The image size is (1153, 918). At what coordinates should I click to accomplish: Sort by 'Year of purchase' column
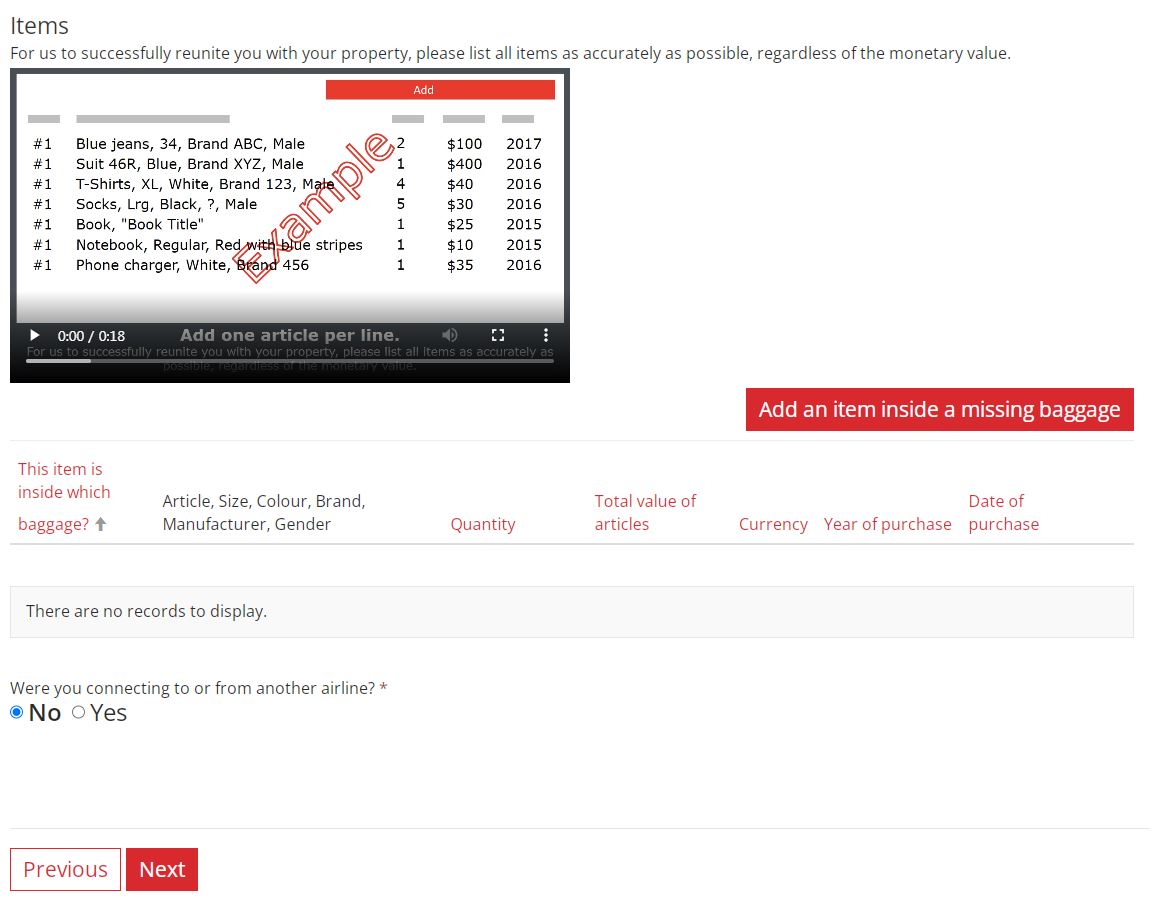(x=887, y=524)
